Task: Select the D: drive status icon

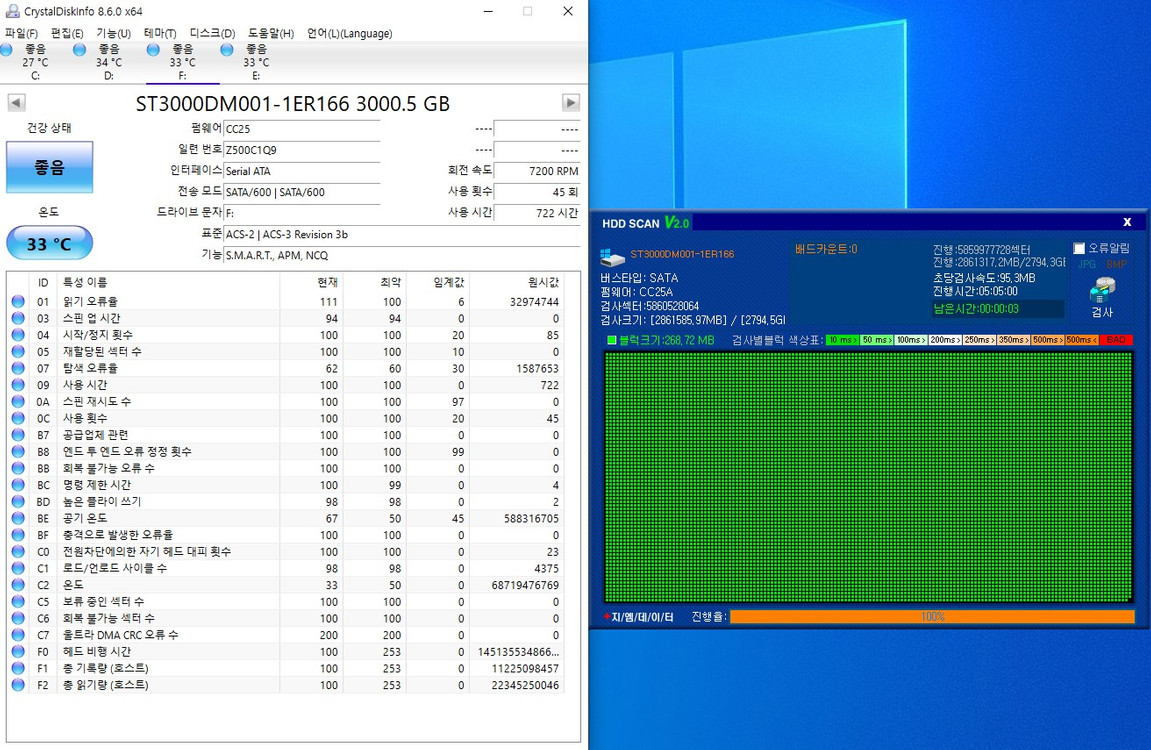Action: [80, 50]
